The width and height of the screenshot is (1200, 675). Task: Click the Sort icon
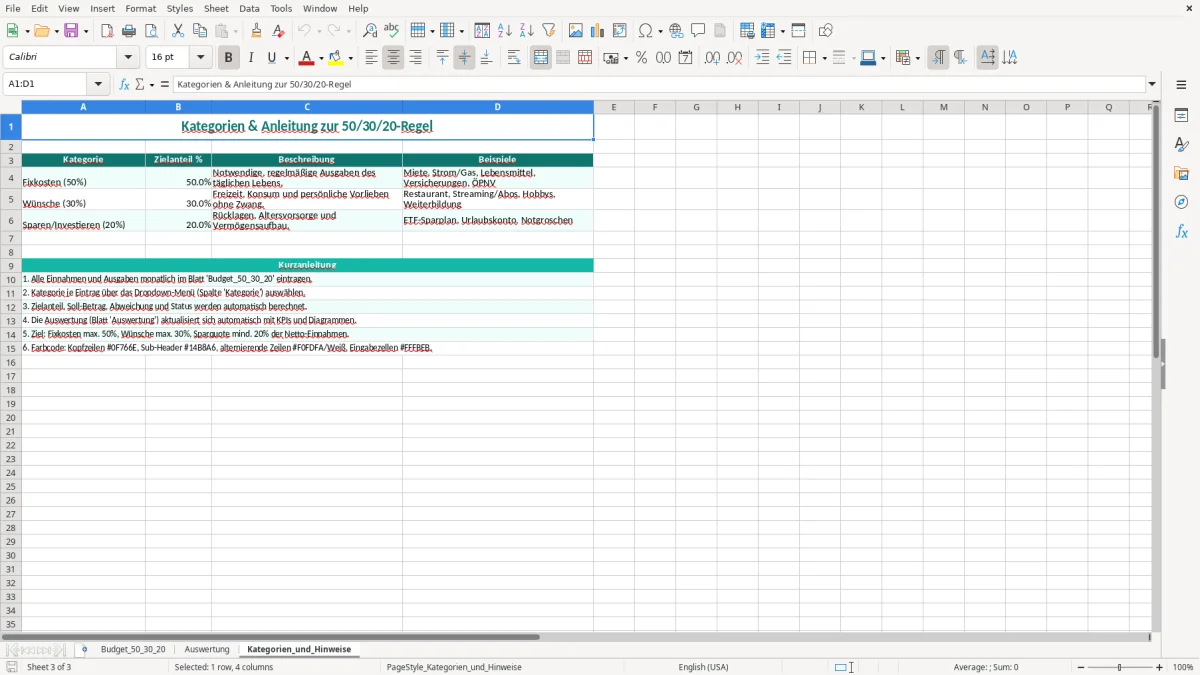tap(482, 31)
